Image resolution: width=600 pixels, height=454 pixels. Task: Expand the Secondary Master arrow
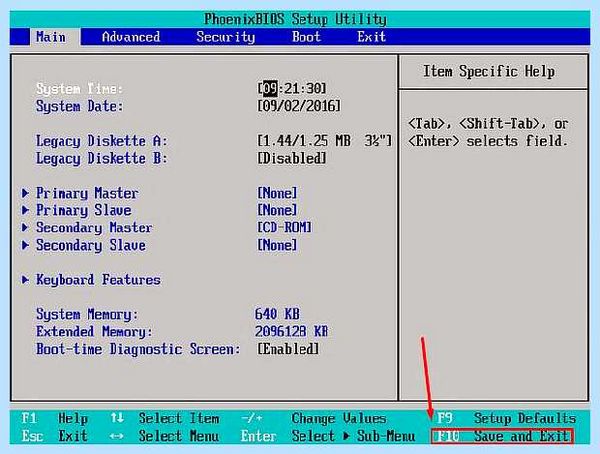25,227
